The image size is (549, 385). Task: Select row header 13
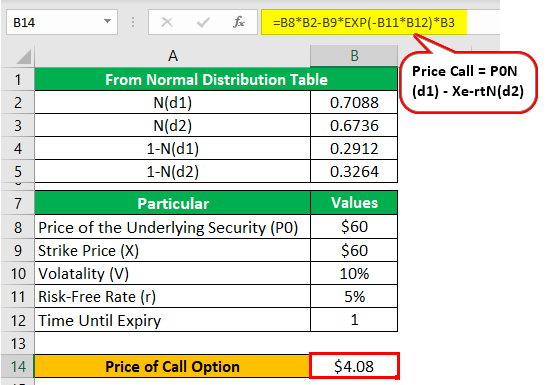18,343
